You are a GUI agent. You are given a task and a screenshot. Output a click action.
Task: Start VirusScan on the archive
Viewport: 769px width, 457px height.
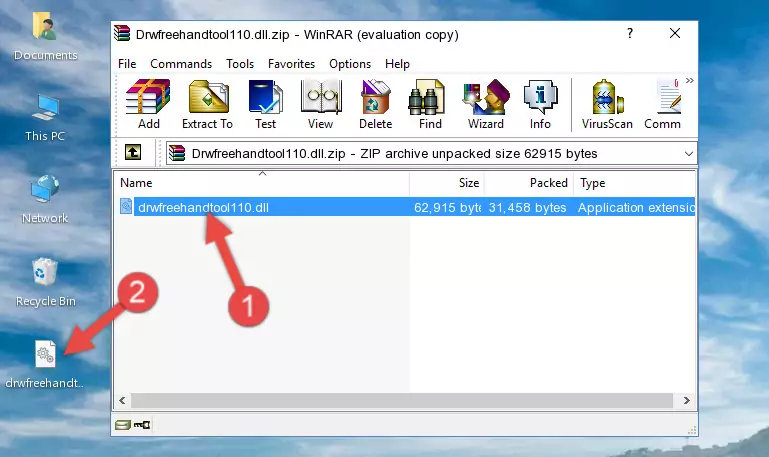[607, 104]
